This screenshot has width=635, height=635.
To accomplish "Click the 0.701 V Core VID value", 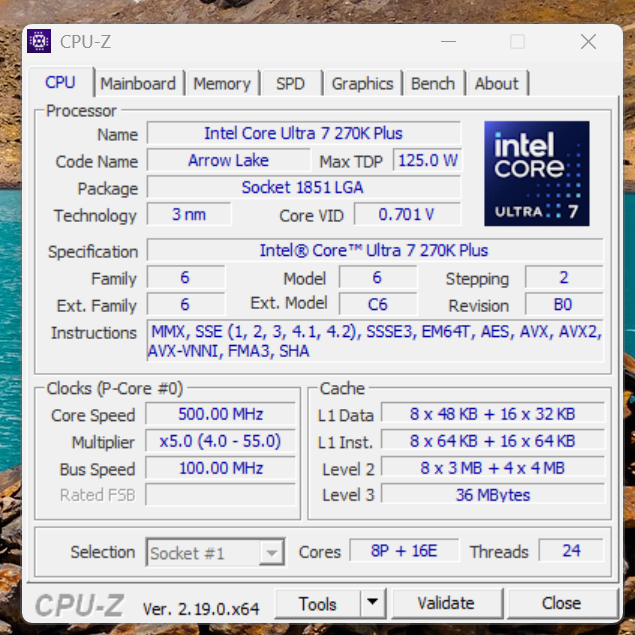I will click(x=407, y=214).
